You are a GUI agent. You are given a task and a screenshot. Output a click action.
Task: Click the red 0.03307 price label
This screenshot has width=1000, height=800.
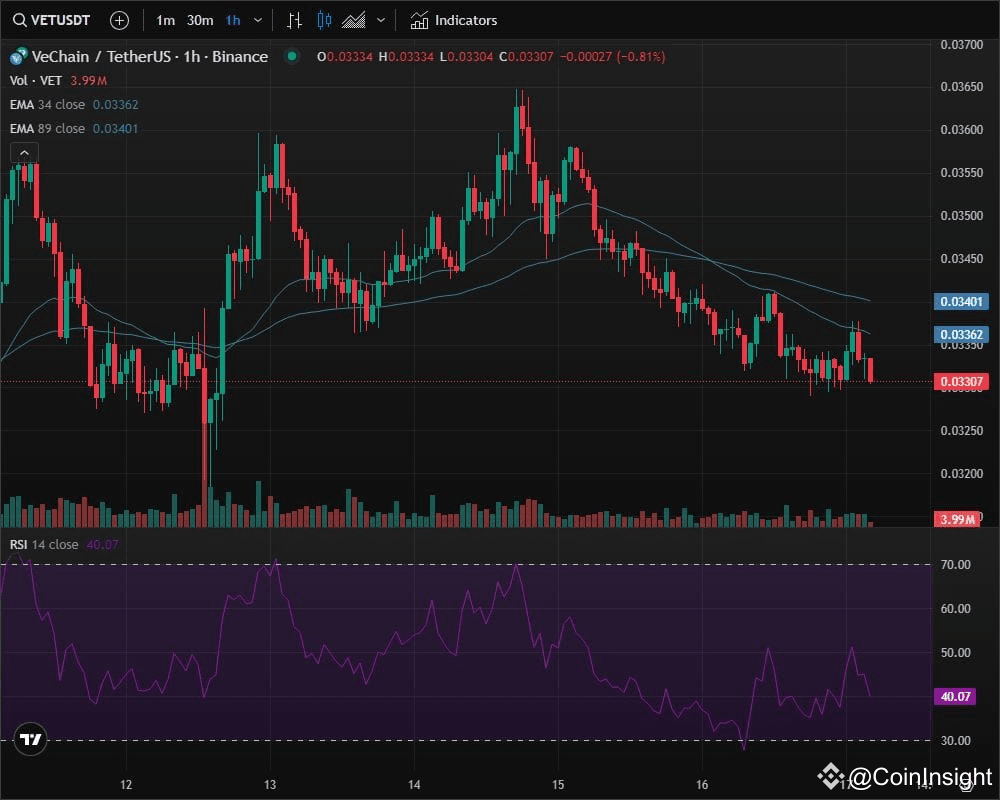pos(960,381)
